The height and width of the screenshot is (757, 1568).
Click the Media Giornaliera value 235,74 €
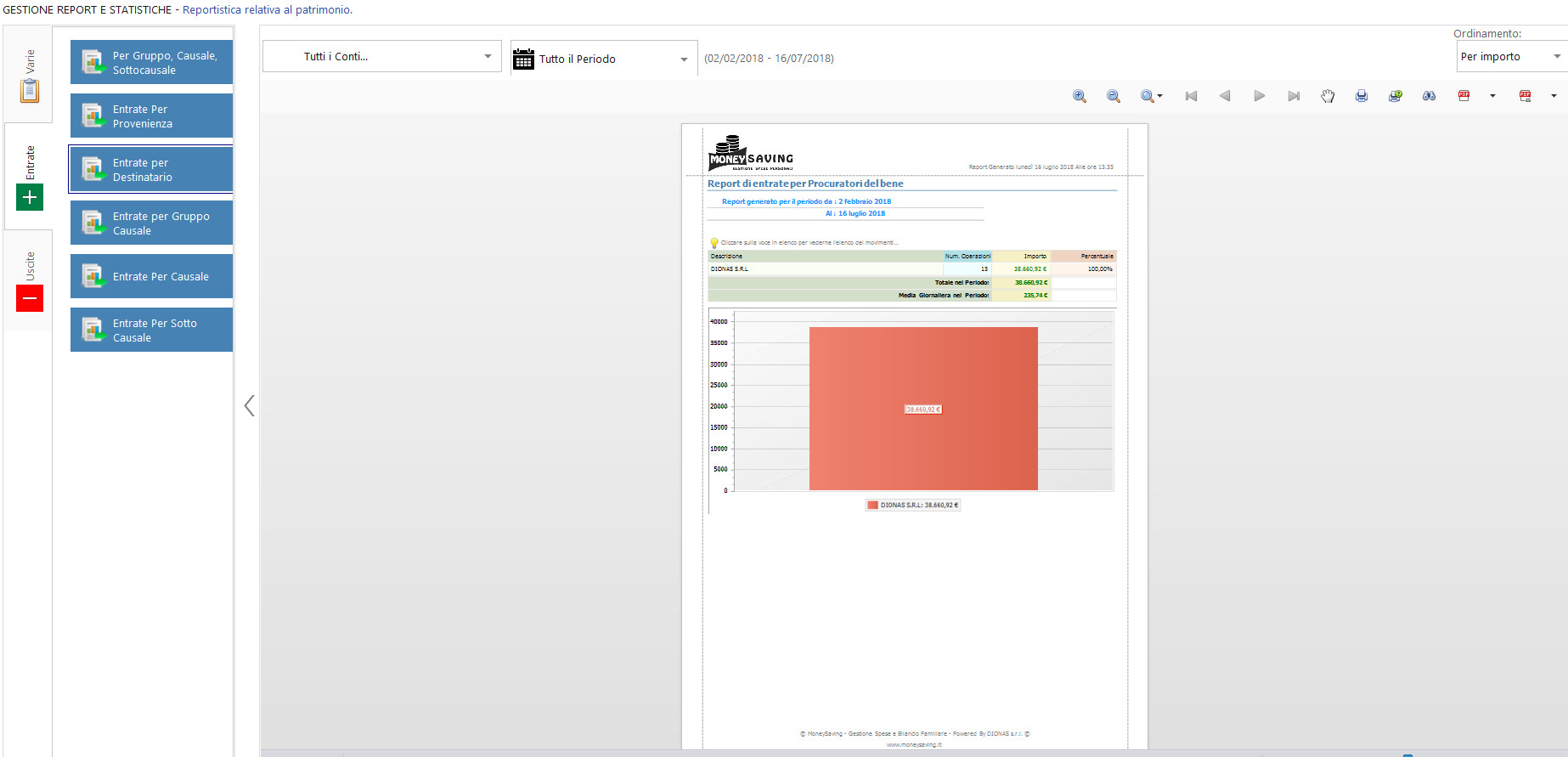pyautogui.click(x=1035, y=296)
